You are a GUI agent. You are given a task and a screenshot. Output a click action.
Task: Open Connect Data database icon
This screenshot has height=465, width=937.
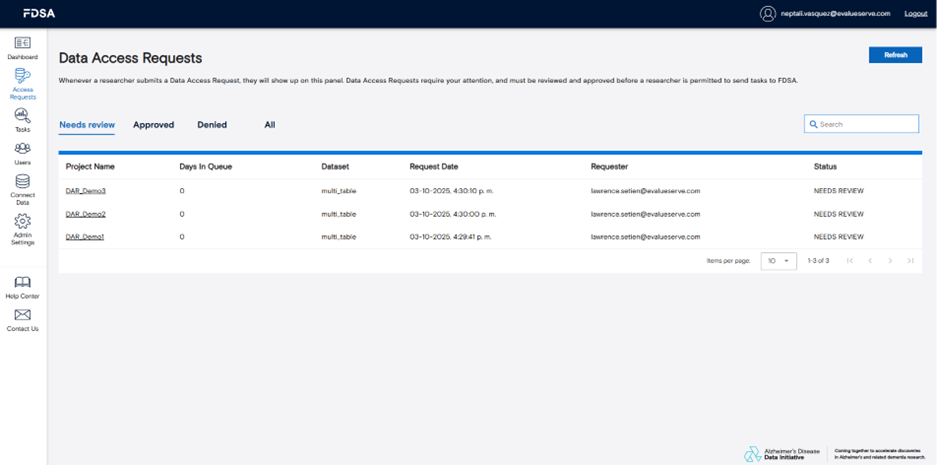tap(22, 183)
